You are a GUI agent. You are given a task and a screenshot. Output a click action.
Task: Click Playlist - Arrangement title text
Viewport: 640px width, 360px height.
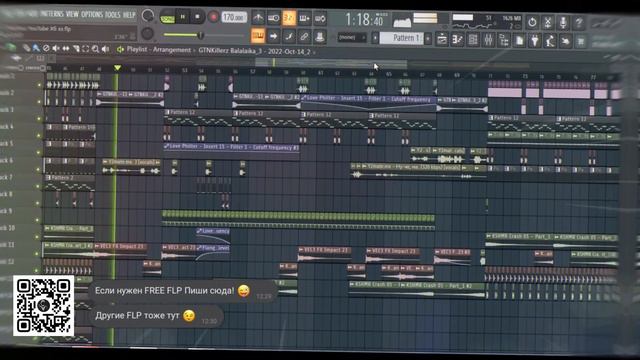pyautogui.click(x=159, y=50)
